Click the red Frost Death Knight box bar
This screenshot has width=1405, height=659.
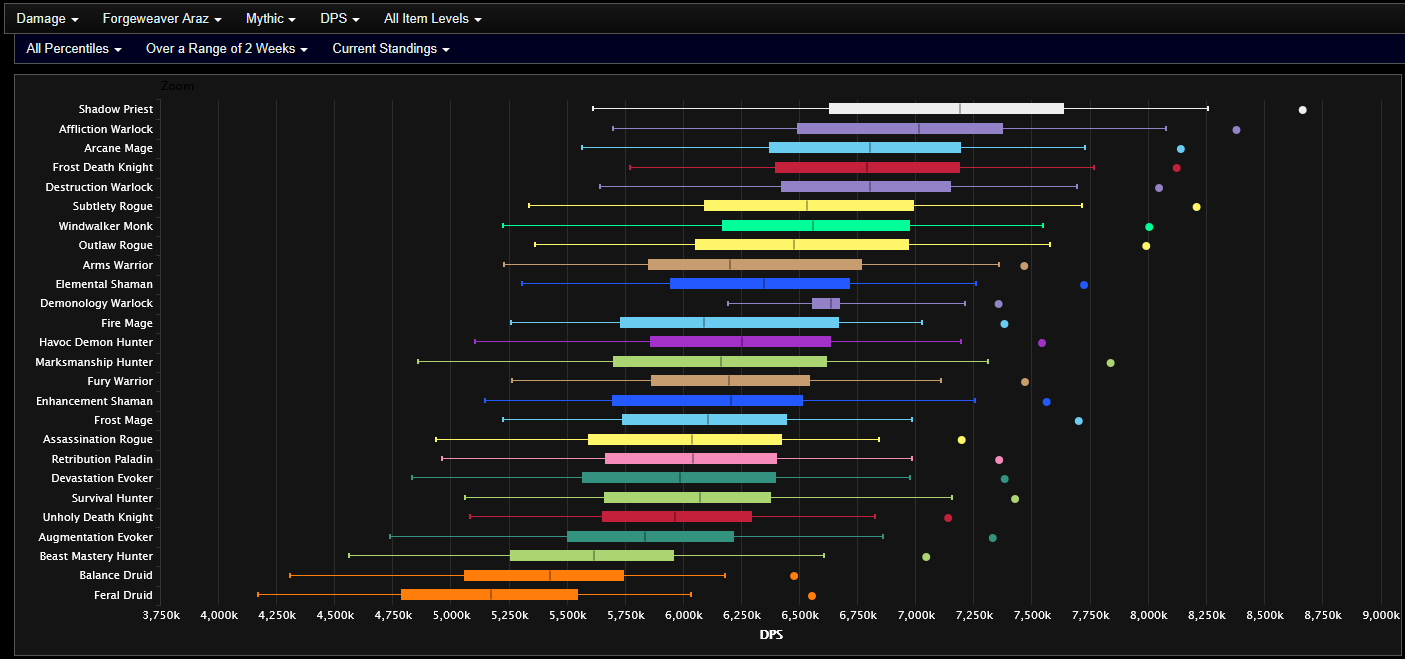point(867,167)
